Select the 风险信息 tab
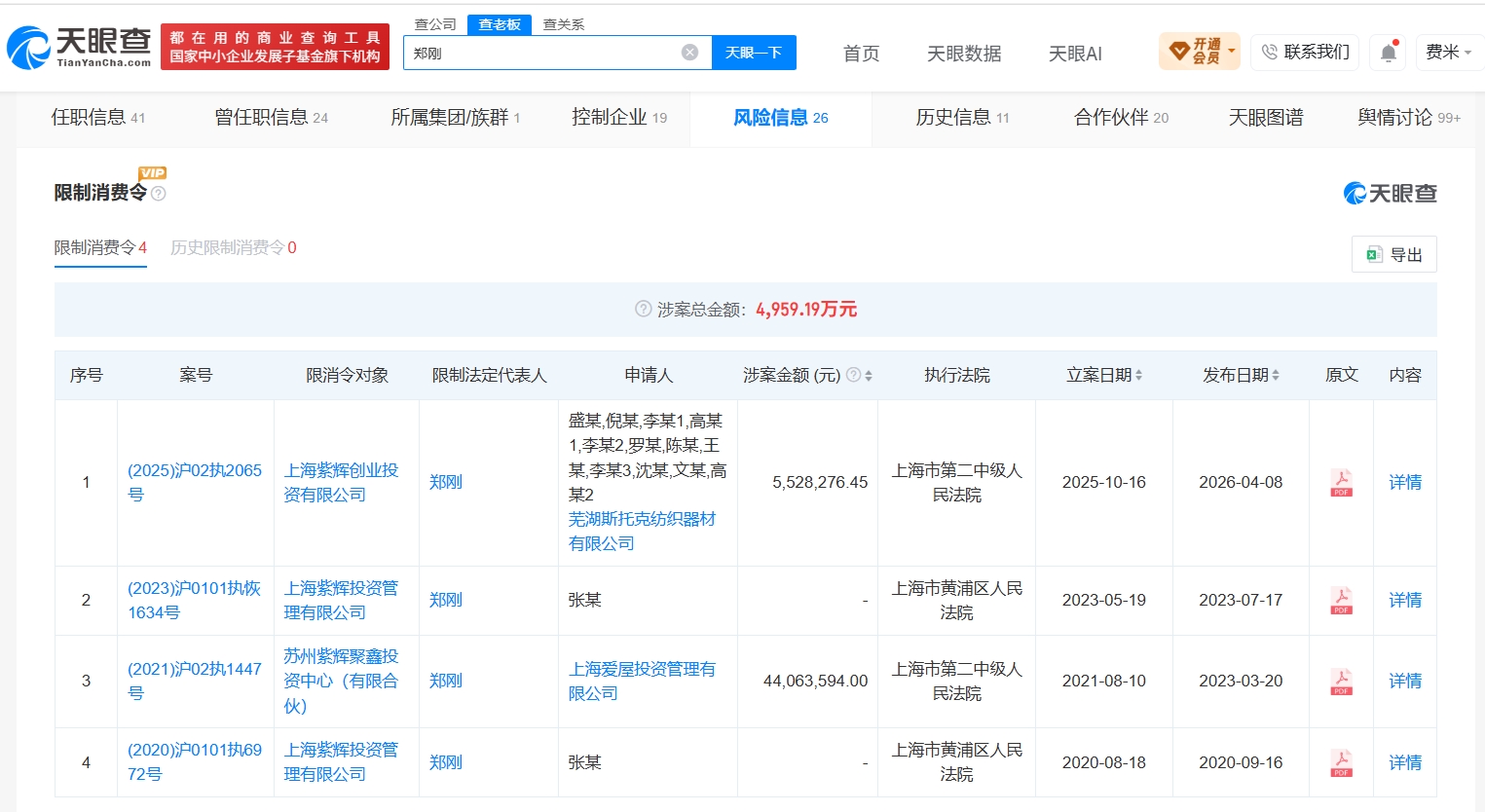Screen dimensions: 1485x812 coord(781,118)
